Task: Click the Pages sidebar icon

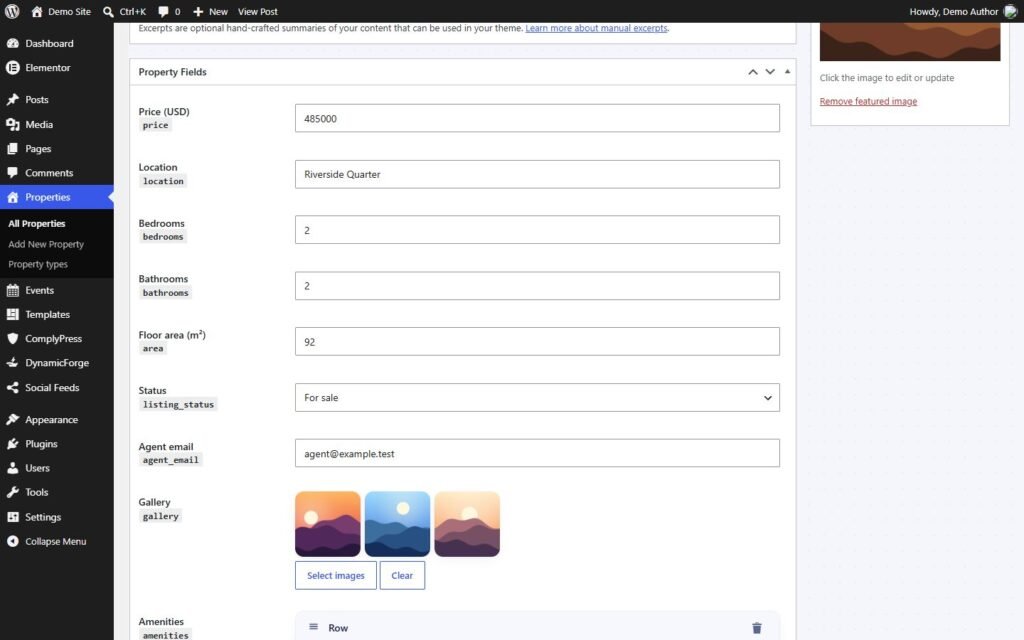Action: point(12,148)
